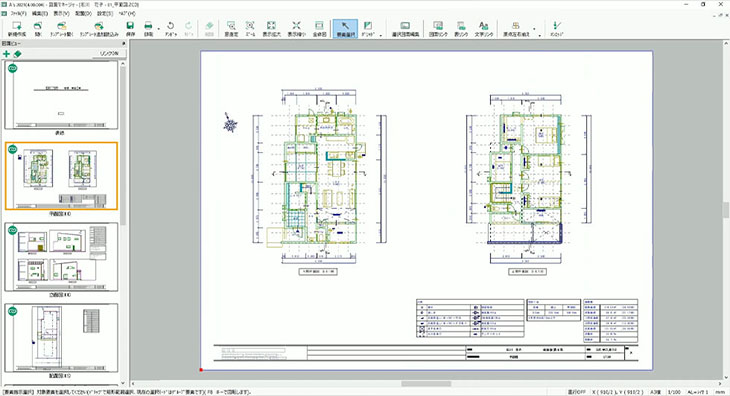Click the Text Link (文字リンク) icon
The width and height of the screenshot is (730, 396).
coord(484,28)
